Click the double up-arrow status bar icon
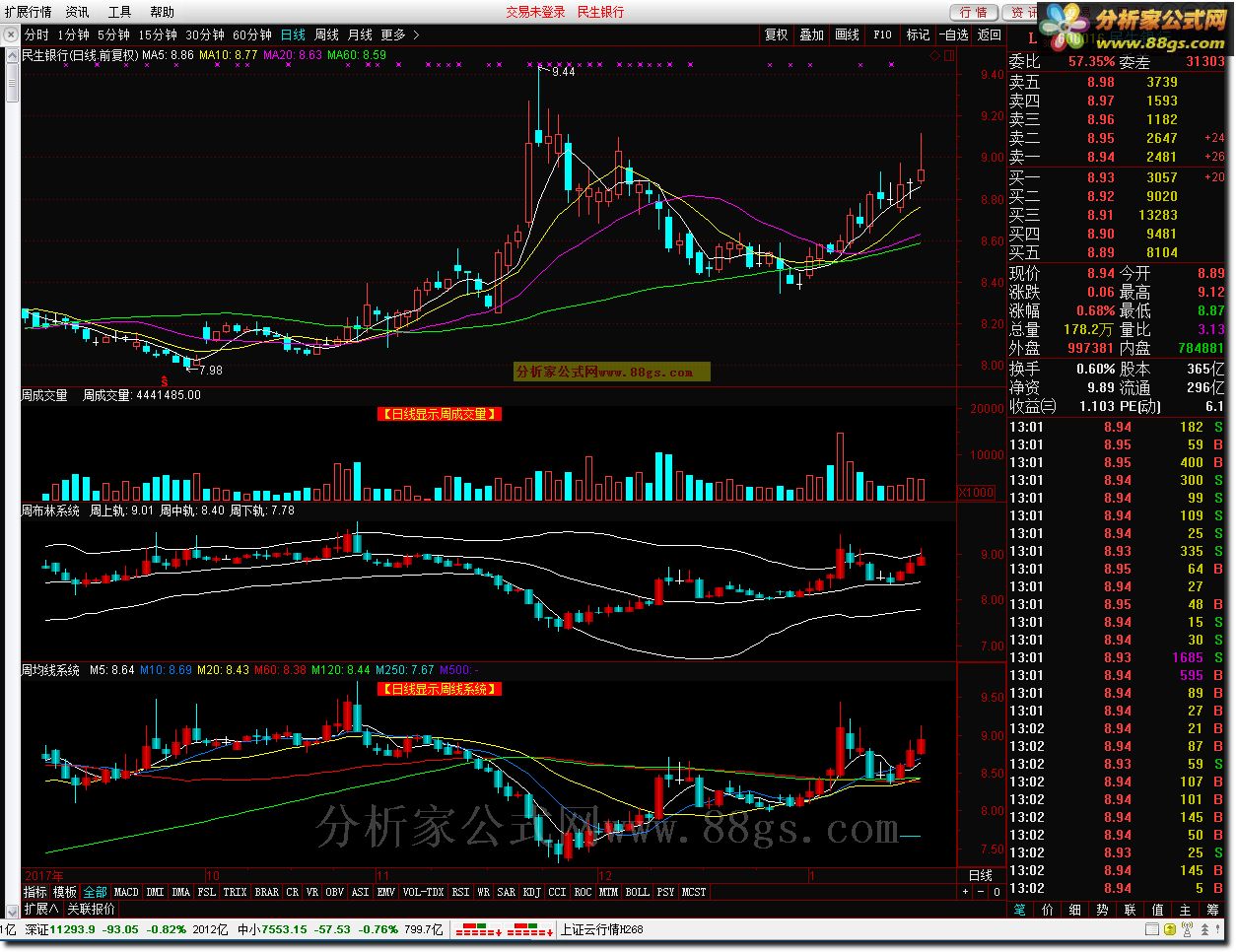The width and height of the screenshot is (1236, 952). [1204, 929]
